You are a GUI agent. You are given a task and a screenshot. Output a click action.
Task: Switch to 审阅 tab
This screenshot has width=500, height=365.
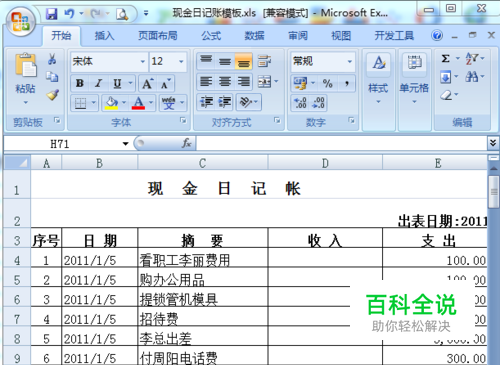298,35
